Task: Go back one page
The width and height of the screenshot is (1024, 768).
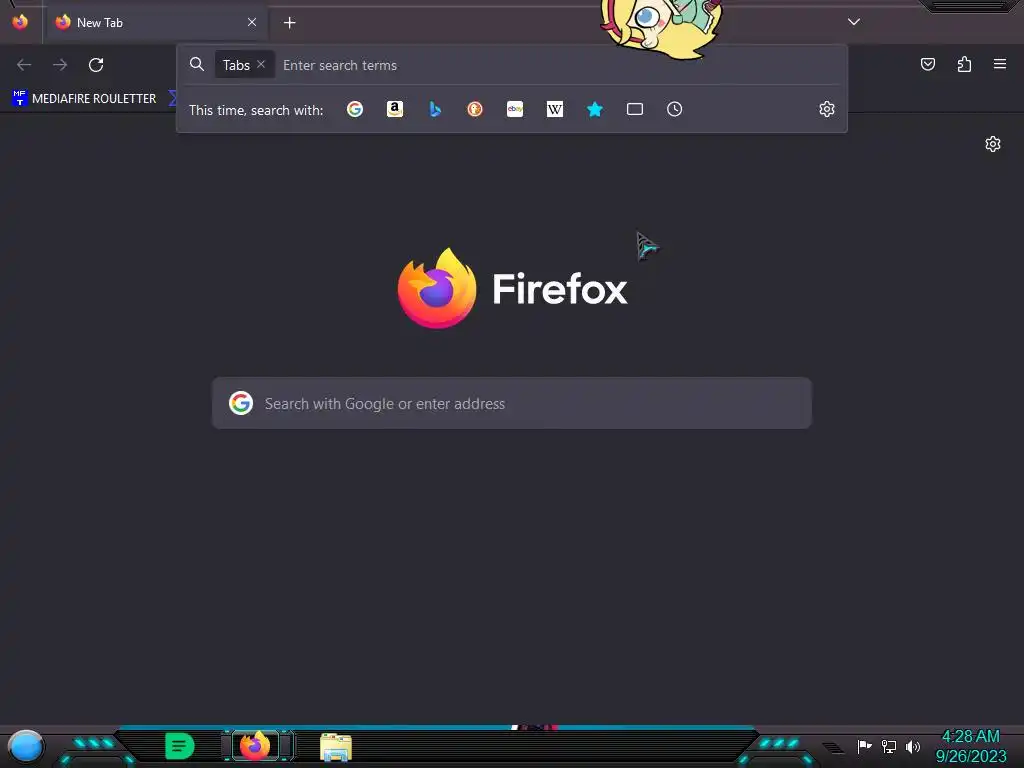Action: coord(24,65)
